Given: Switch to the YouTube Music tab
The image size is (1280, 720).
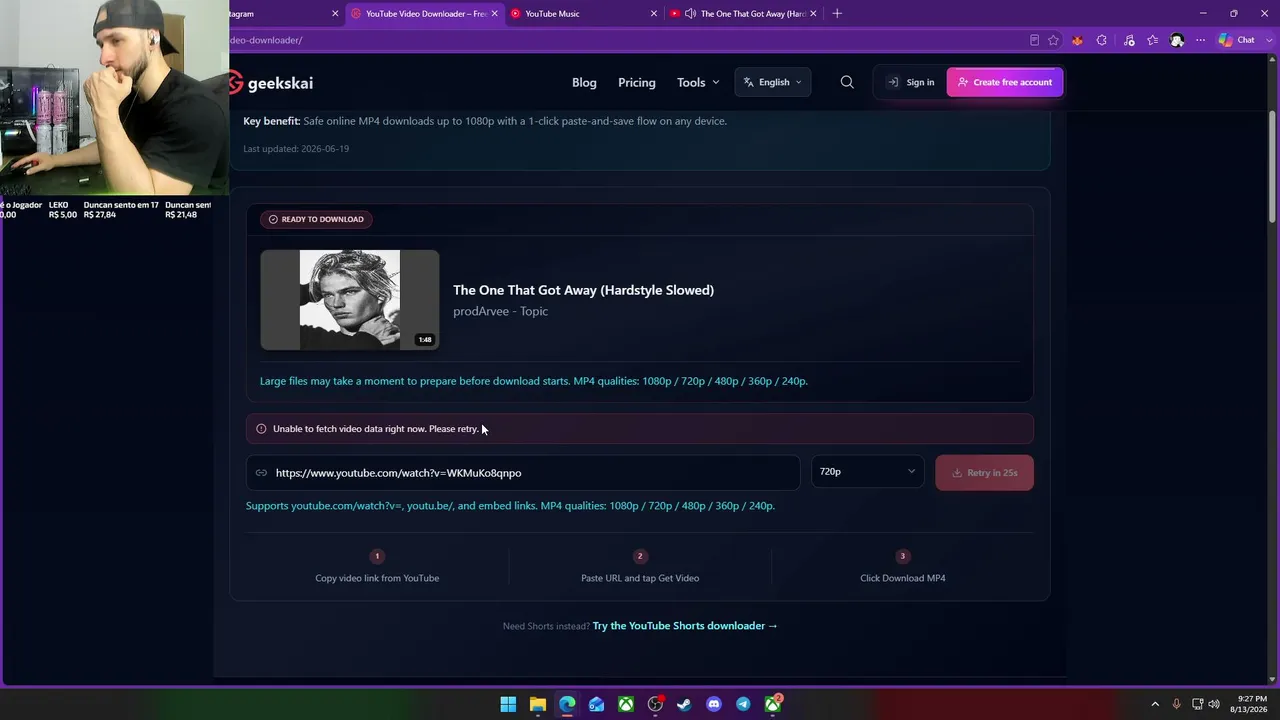Looking at the screenshot, I should (584, 14).
